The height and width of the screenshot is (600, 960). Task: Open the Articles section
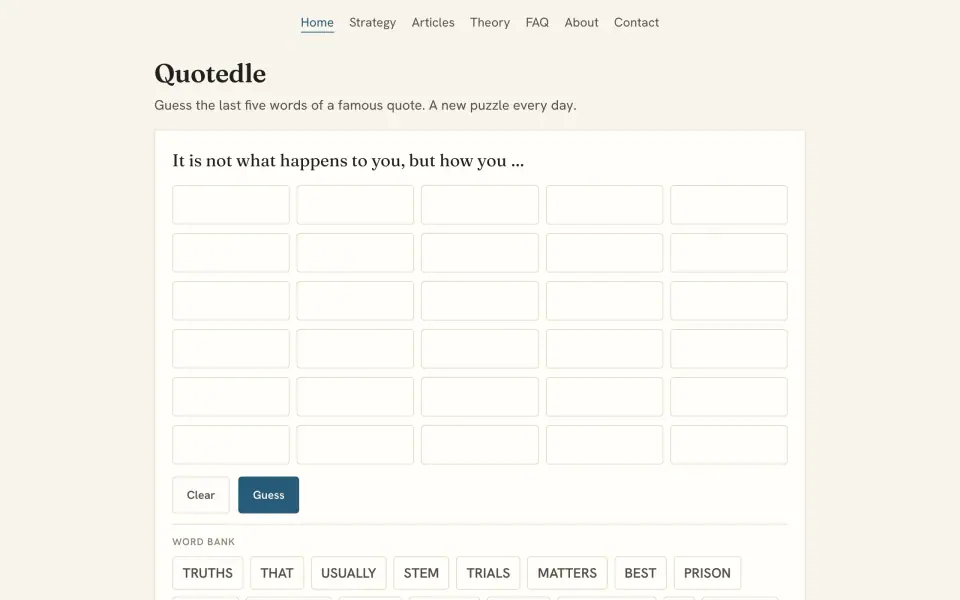tap(433, 23)
